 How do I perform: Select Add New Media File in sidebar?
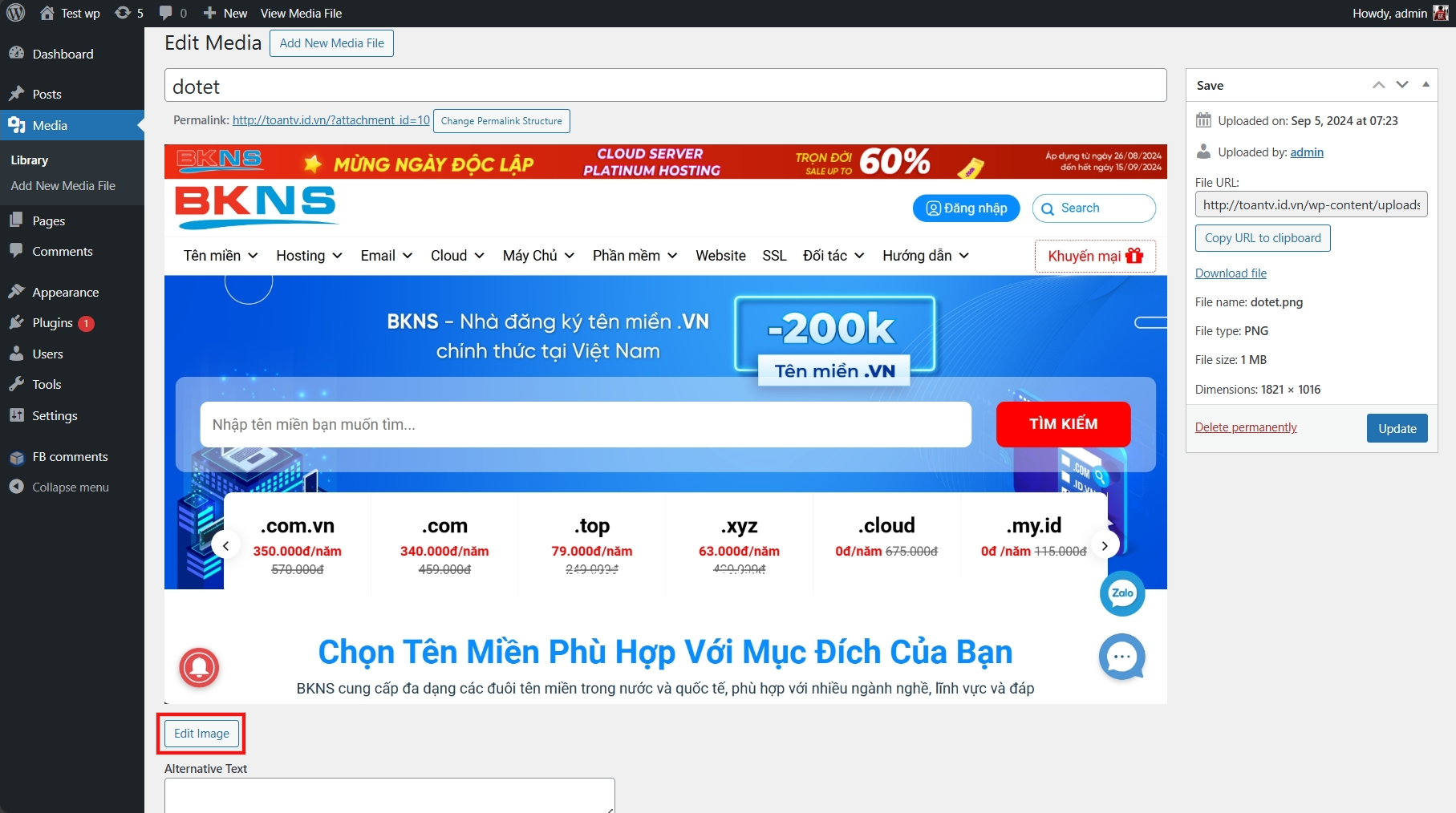pyautogui.click(x=63, y=185)
